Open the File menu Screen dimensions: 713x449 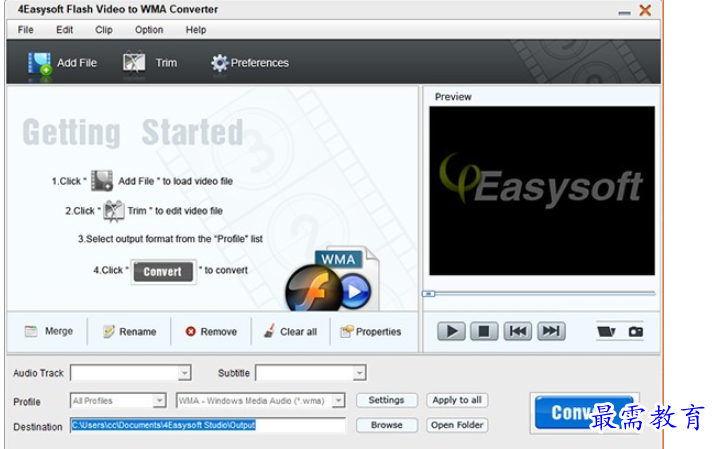[25, 30]
